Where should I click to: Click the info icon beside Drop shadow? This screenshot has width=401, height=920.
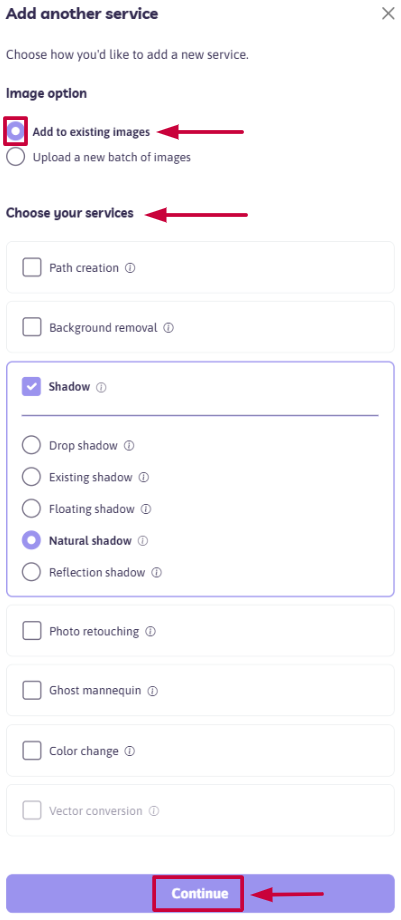[x=129, y=446]
